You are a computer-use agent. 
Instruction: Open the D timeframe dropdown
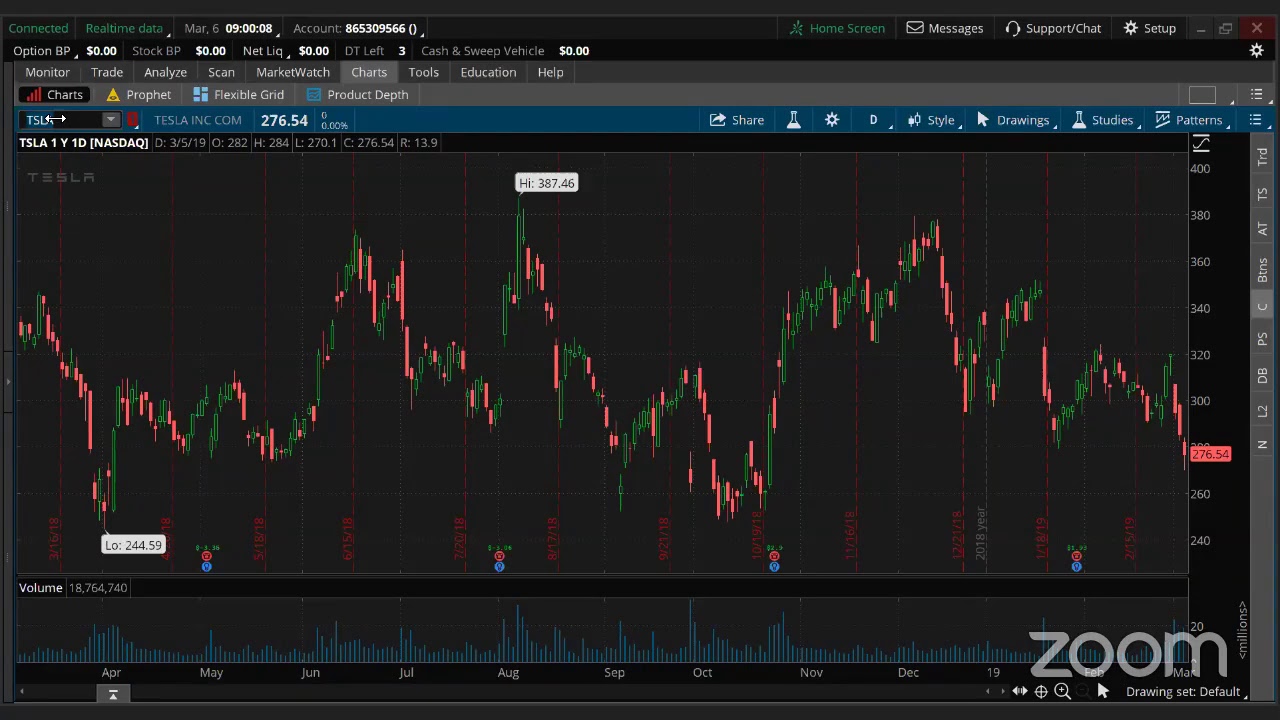(874, 120)
